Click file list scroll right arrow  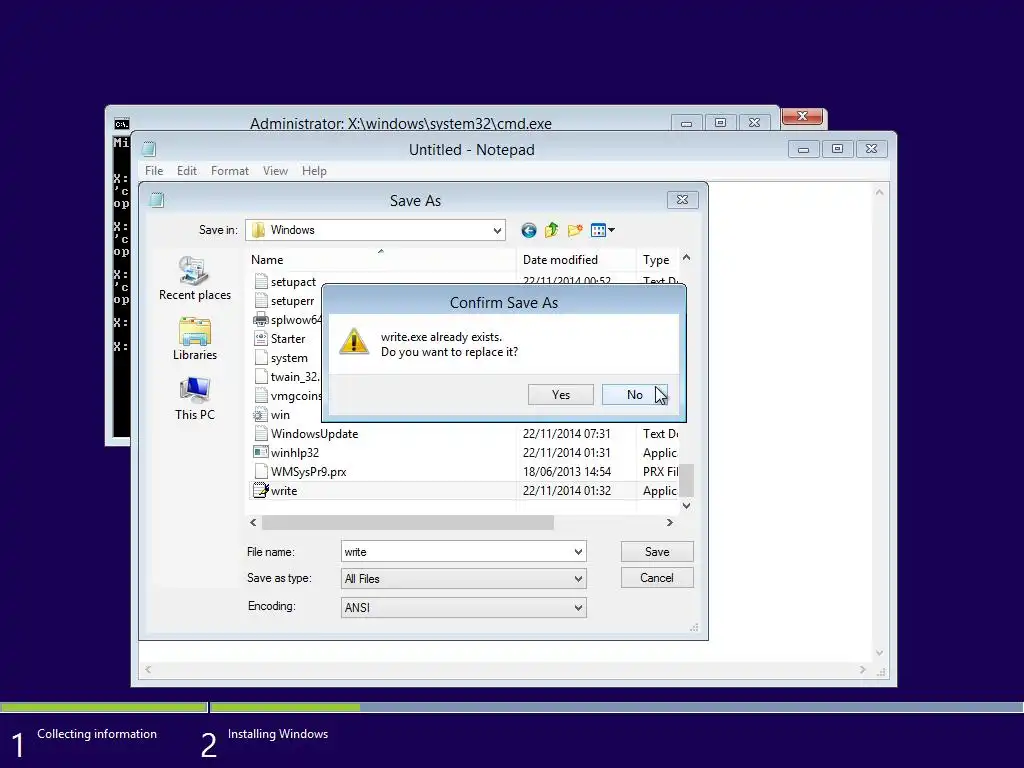point(669,522)
